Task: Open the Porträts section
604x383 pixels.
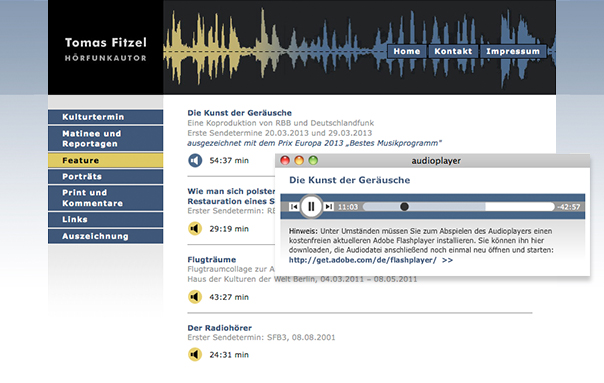Action: click(106, 176)
